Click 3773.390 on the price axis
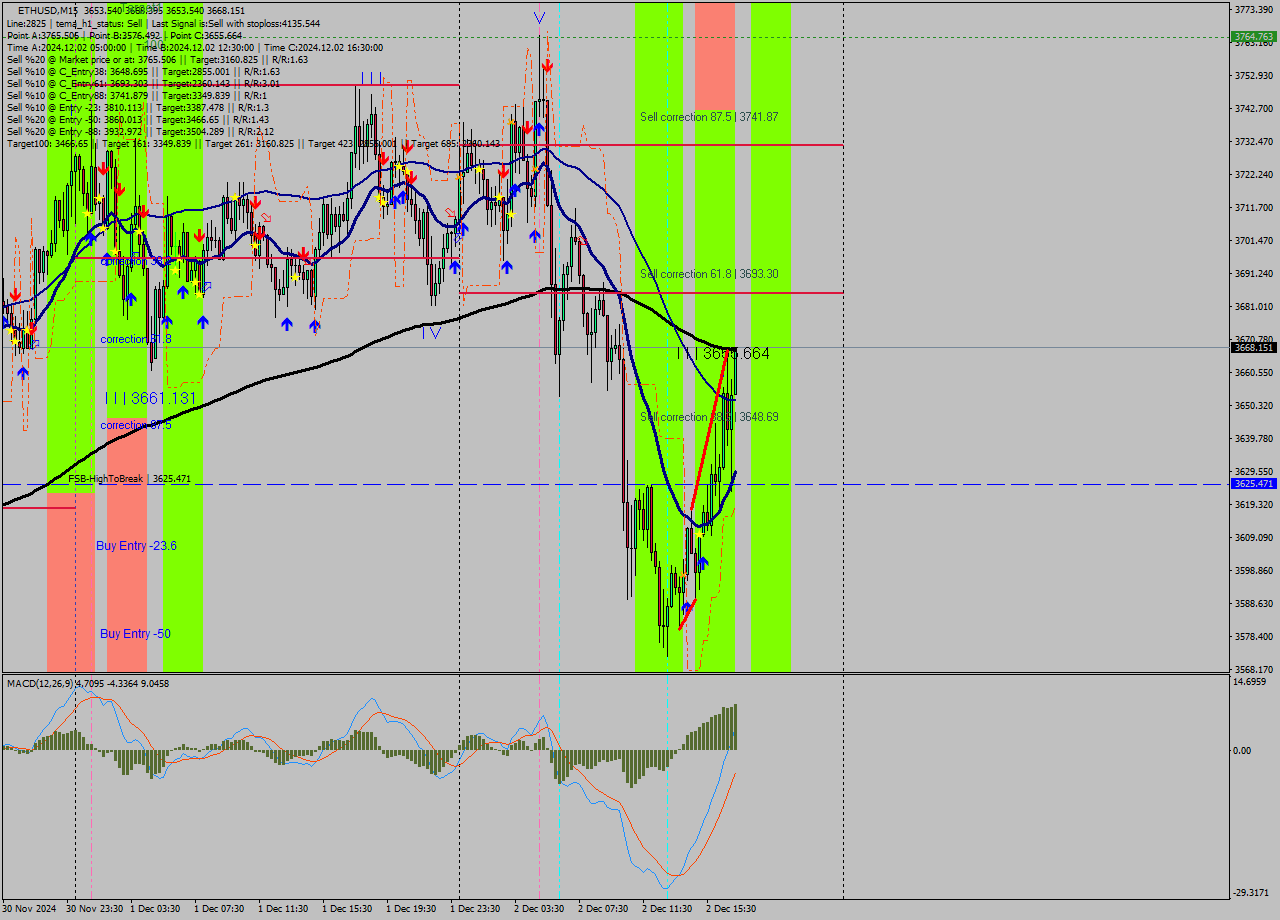Screen dimensions: 1280x920 1253,9
